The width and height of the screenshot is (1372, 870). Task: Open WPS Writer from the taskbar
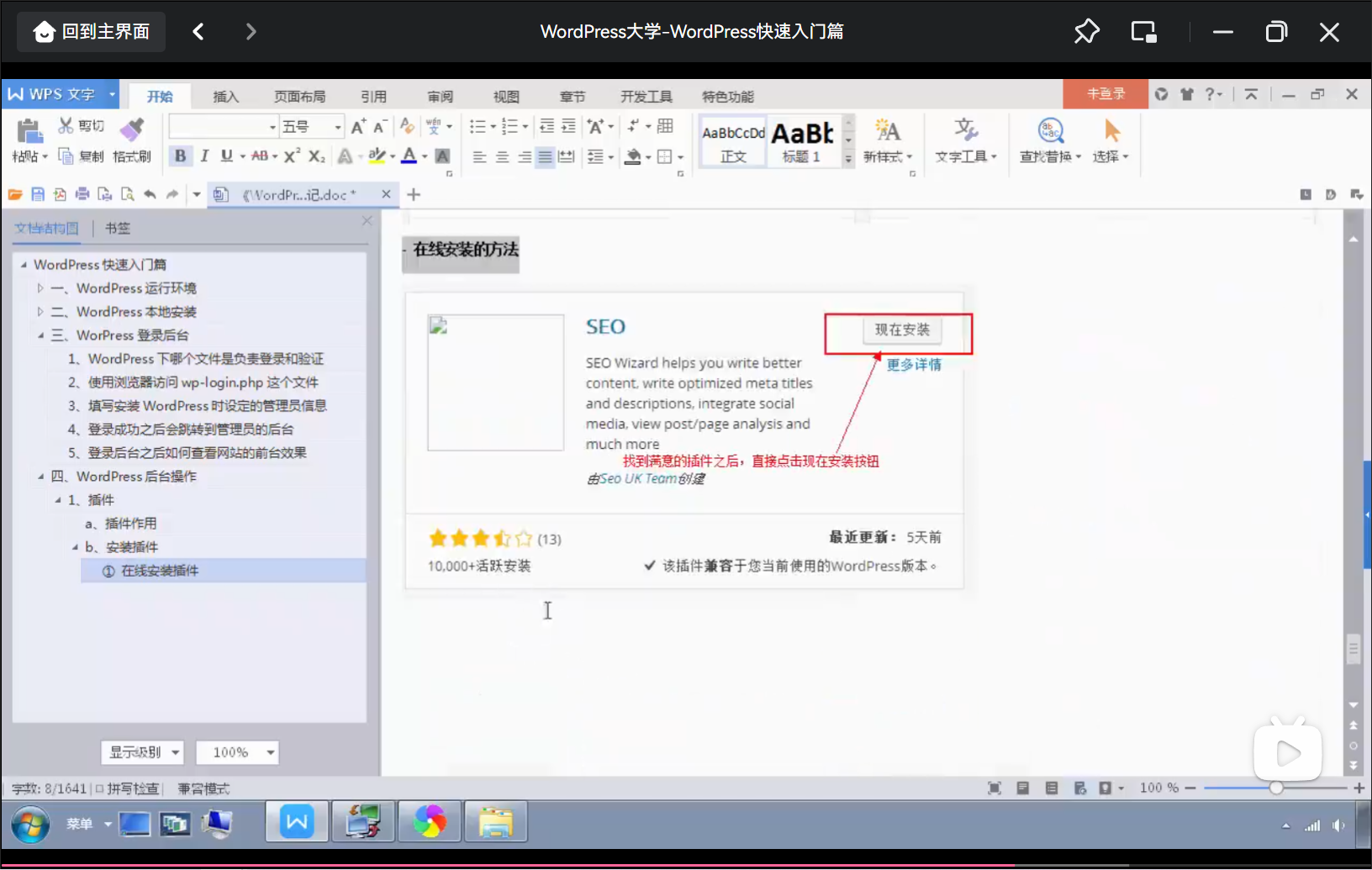pos(297,822)
